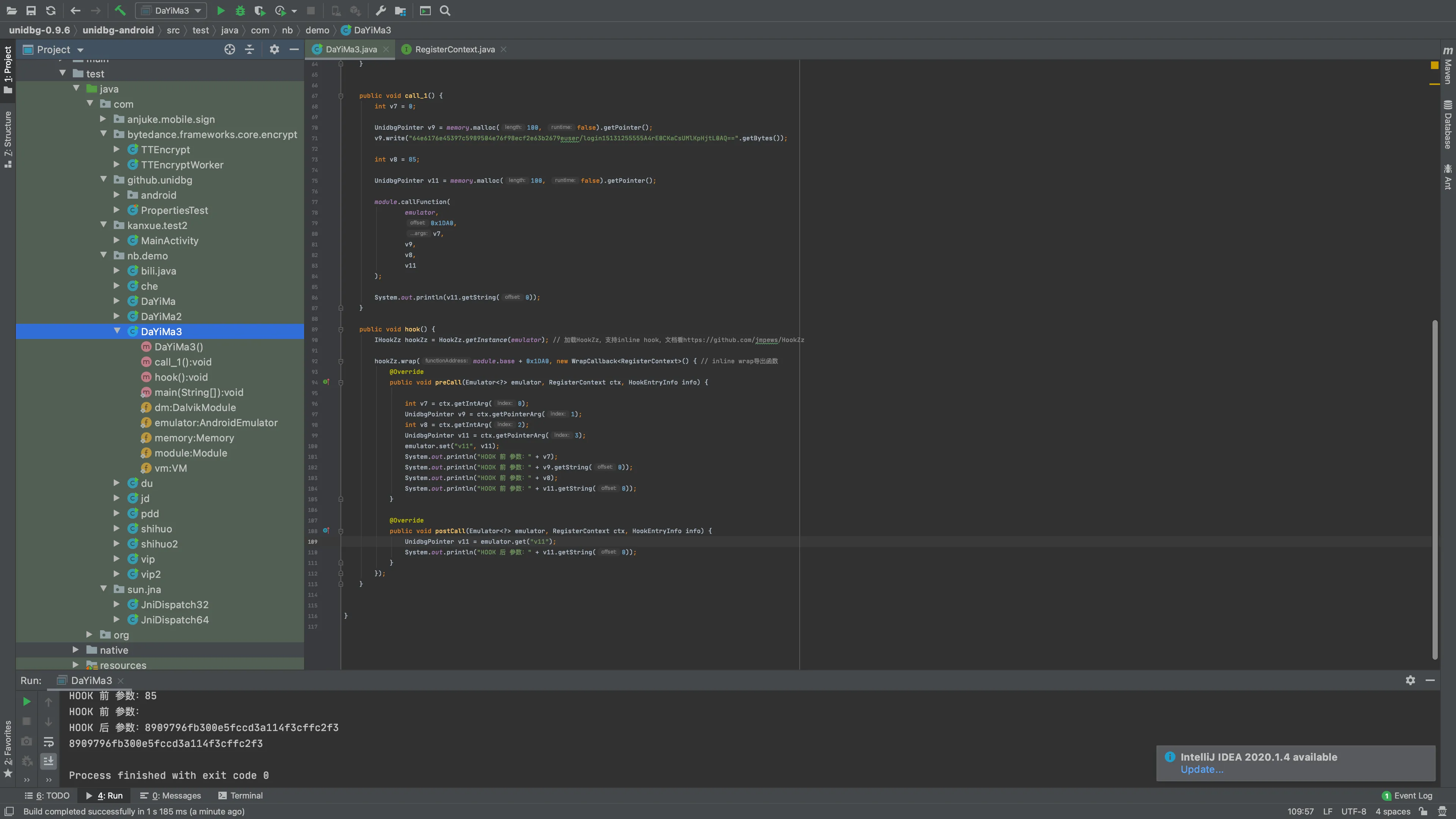Viewport: 1456px width, 819px height.
Task: Open Run panel settings gear
Action: point(1410,680)
